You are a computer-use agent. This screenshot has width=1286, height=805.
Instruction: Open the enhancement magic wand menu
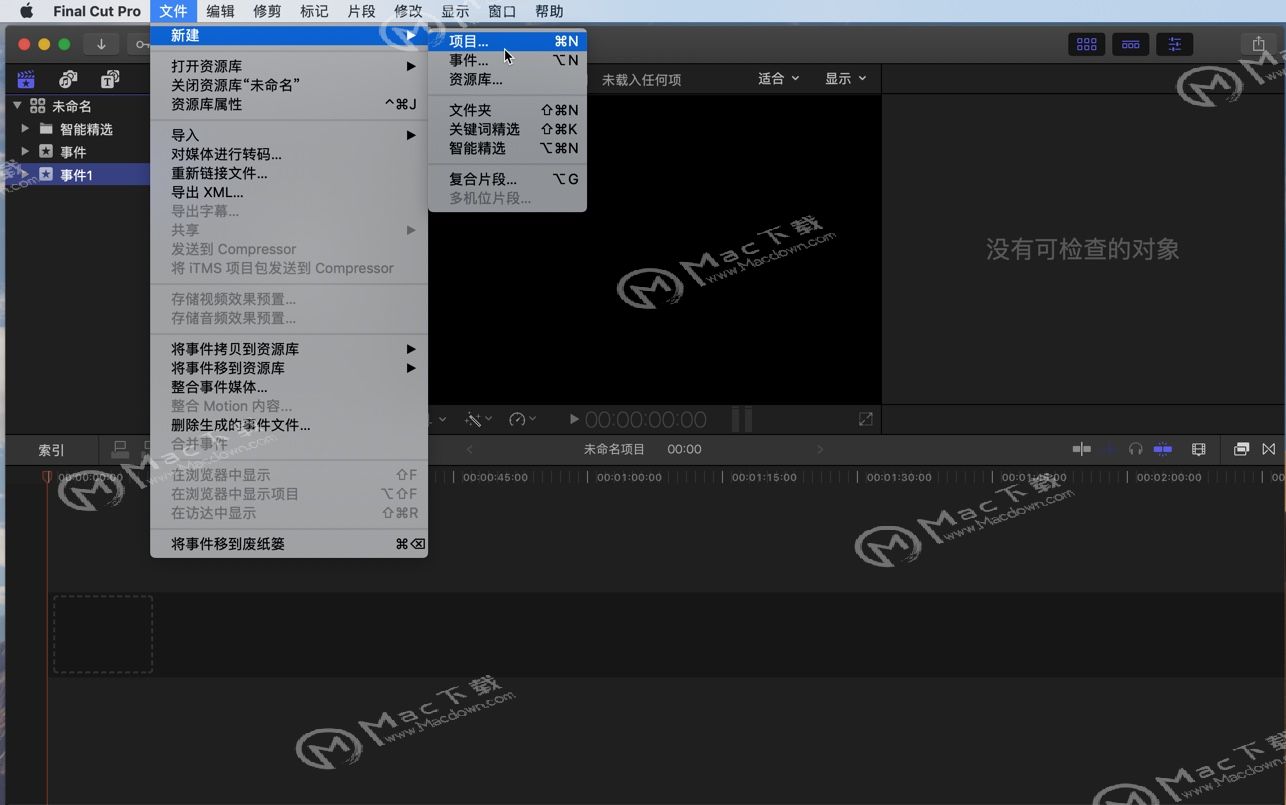pos(478,419)
